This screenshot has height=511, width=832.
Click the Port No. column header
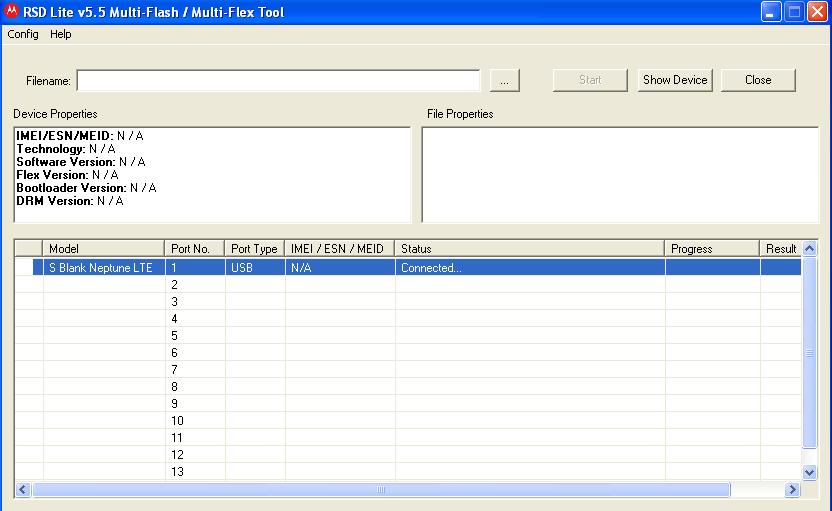pyautogui.click(x=195, y=248)
